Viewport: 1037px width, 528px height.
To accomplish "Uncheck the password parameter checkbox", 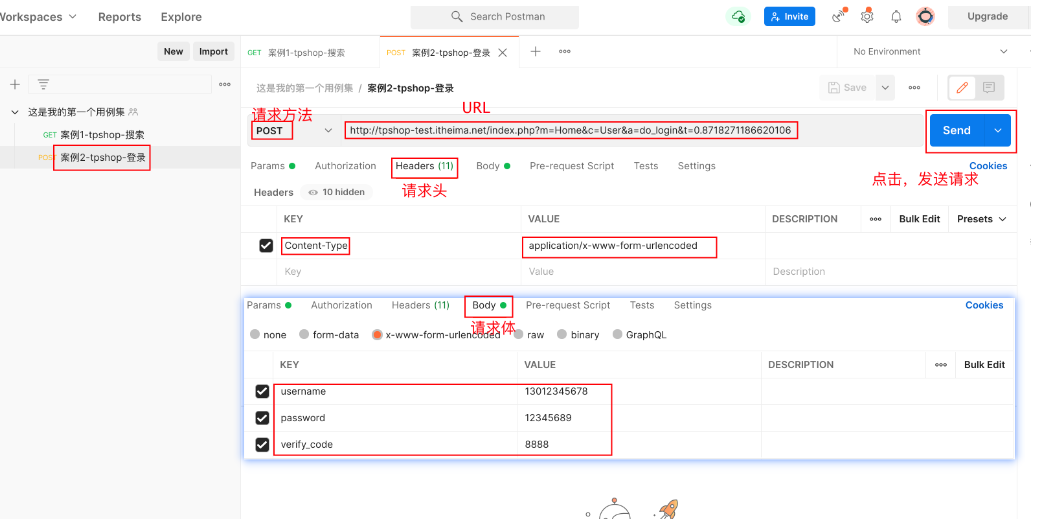I will [262, 418].
